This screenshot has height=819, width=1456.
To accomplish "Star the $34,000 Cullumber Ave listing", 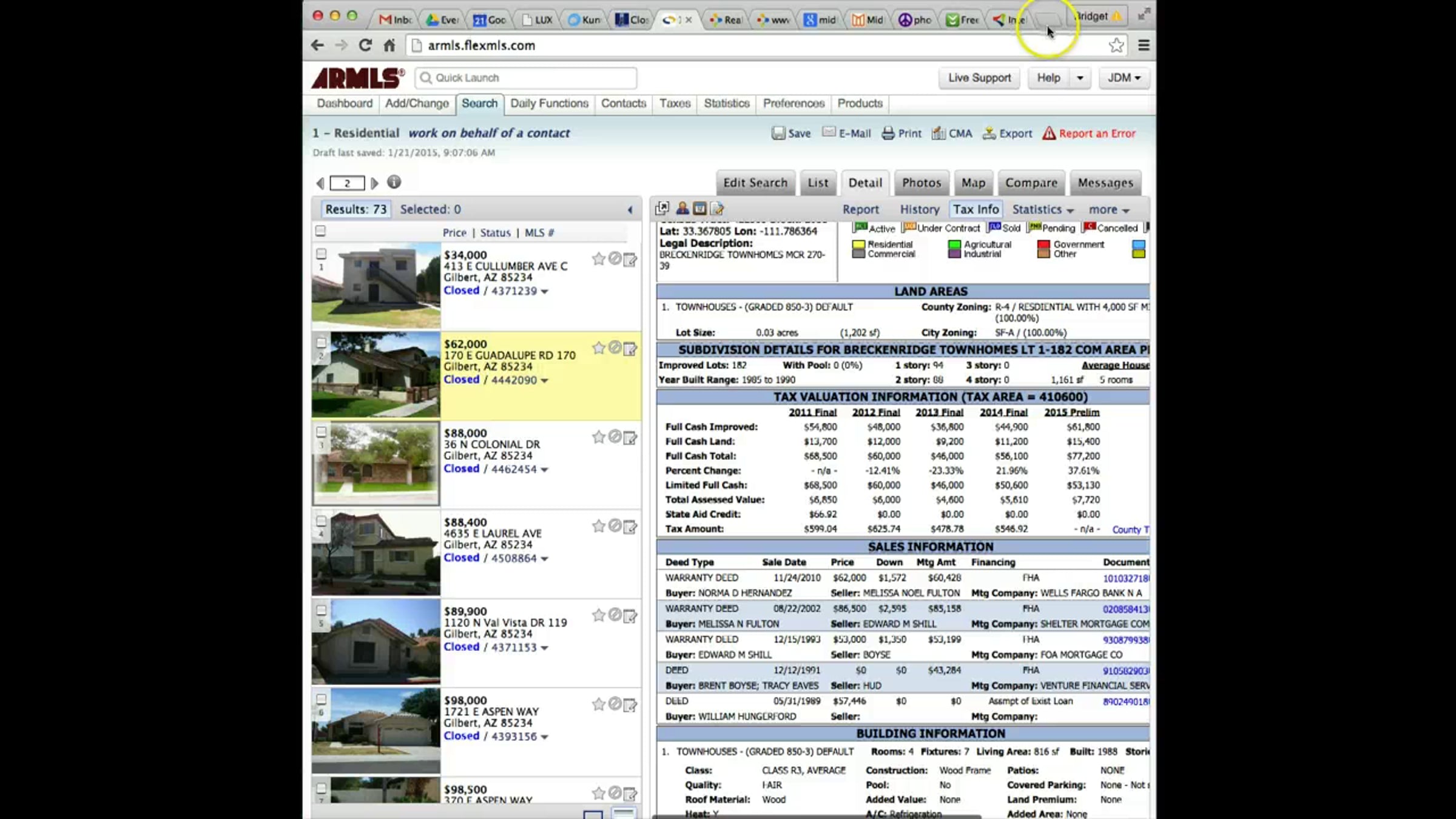I will (599, 259).
